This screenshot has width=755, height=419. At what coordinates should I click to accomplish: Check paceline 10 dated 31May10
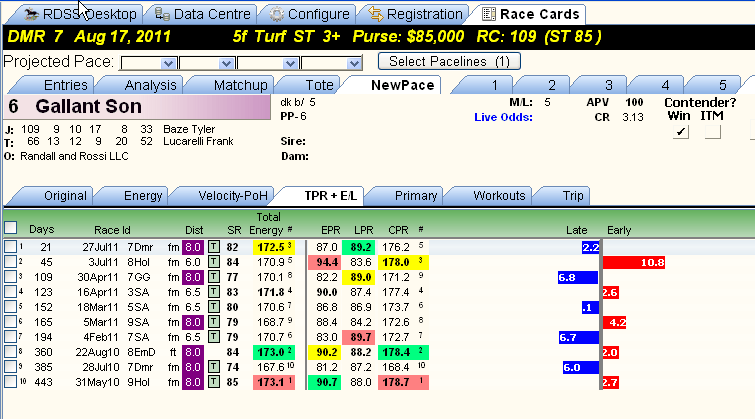pyautogui.click(x=10, y=382)
